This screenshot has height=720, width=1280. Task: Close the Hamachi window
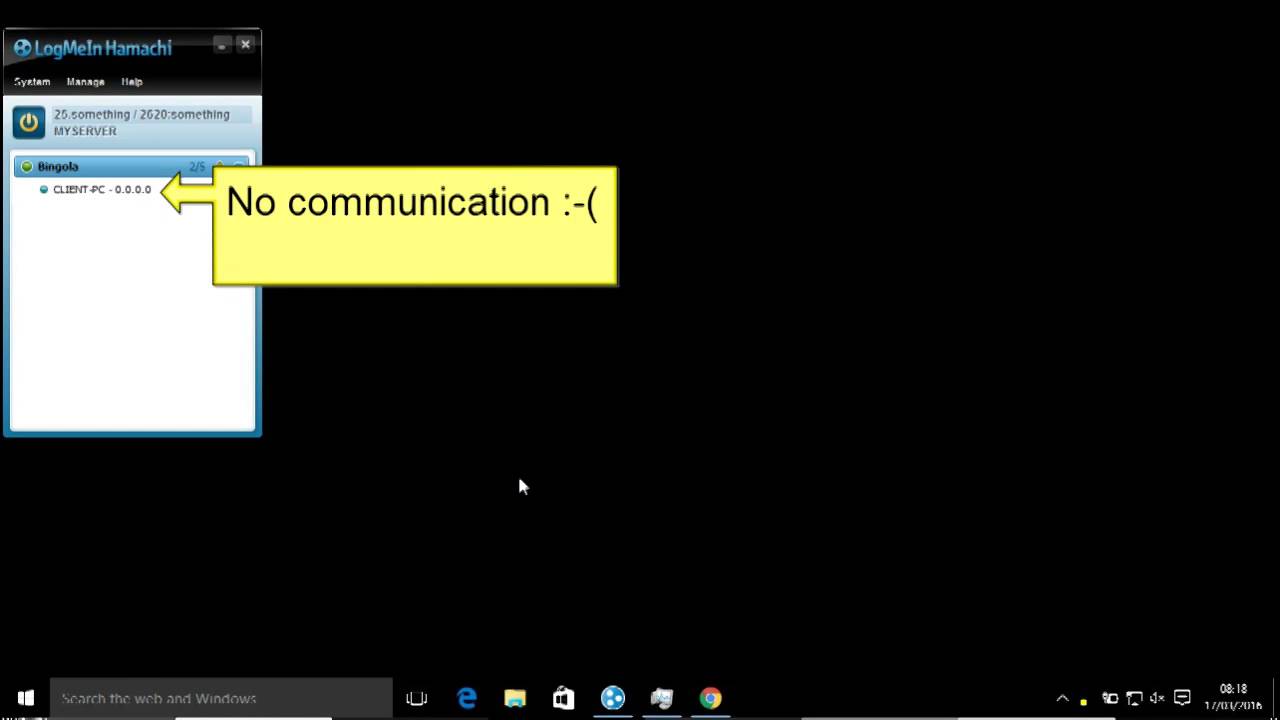(245, 44)
